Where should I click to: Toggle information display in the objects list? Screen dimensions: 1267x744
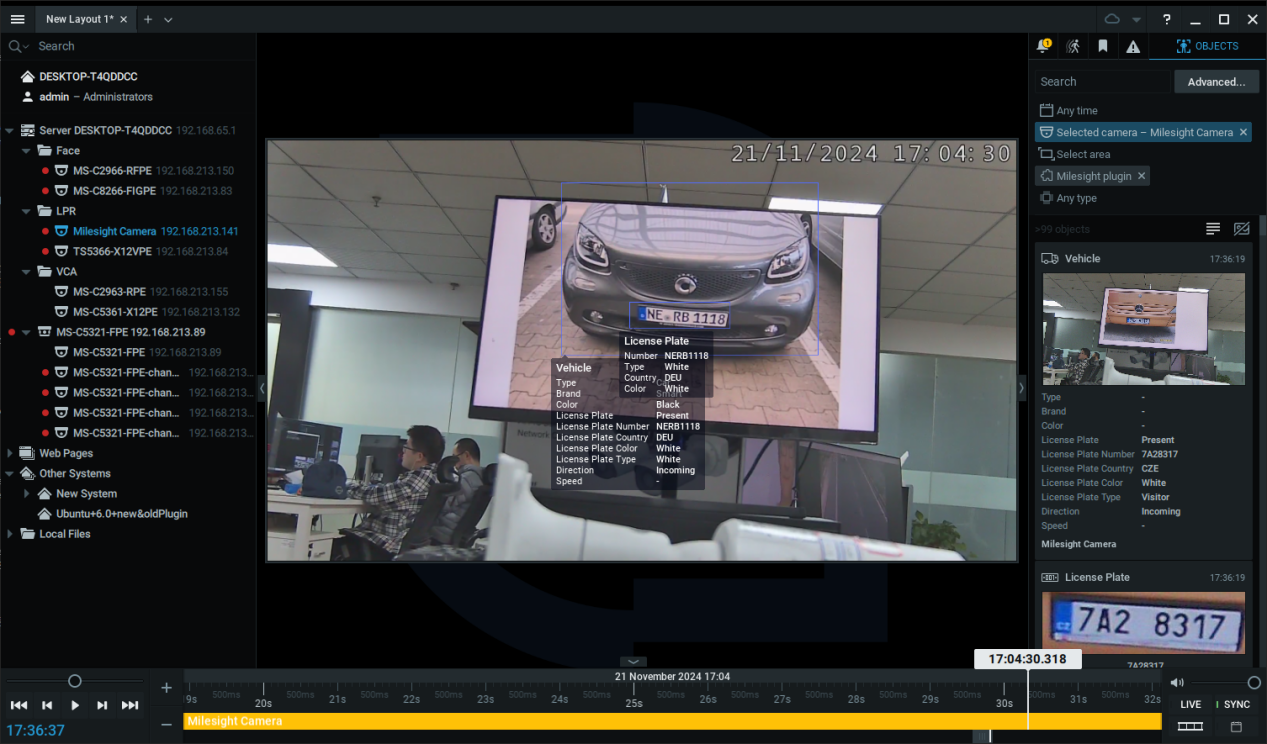click(1213, 229)
